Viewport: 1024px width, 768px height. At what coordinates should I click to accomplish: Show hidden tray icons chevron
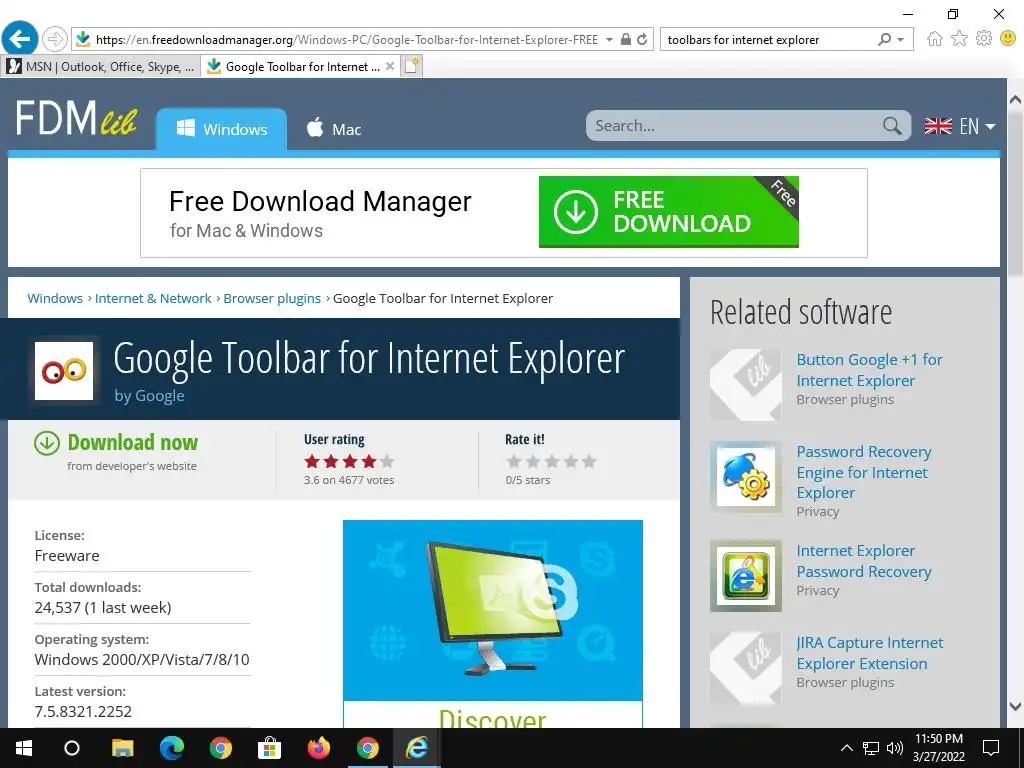pos(846,748)
